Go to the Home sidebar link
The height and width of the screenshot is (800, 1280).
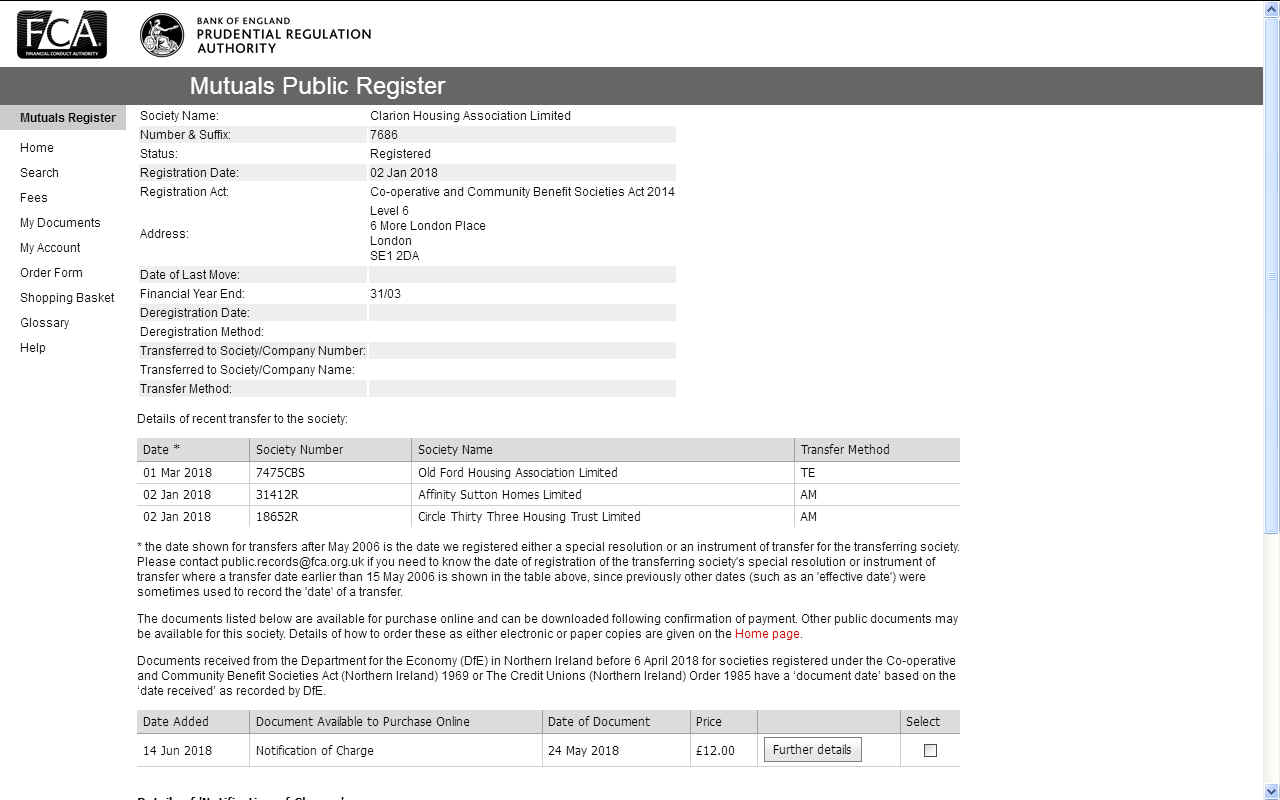click(37, 148)
